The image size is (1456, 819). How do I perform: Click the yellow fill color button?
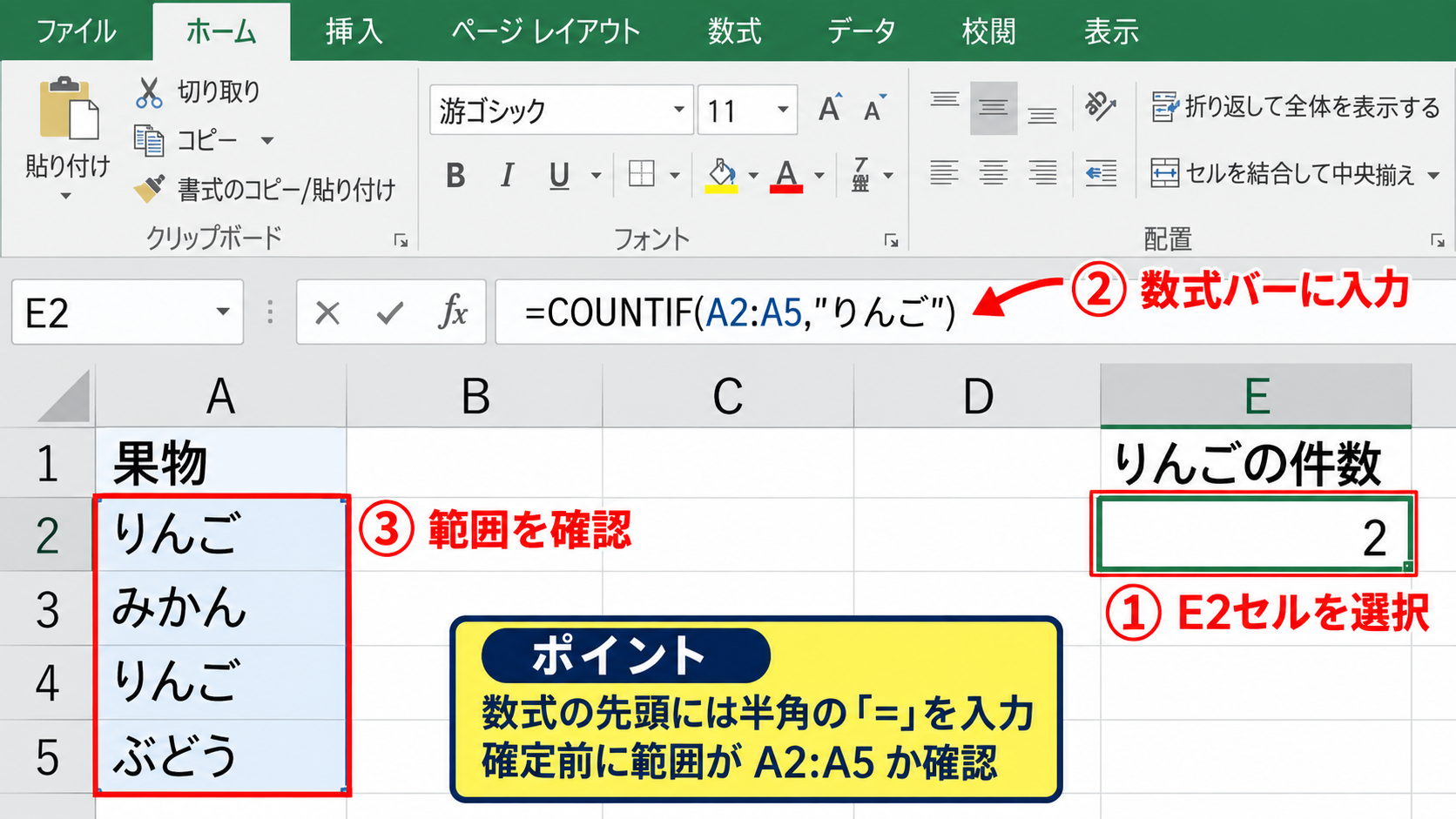(721, 175)
